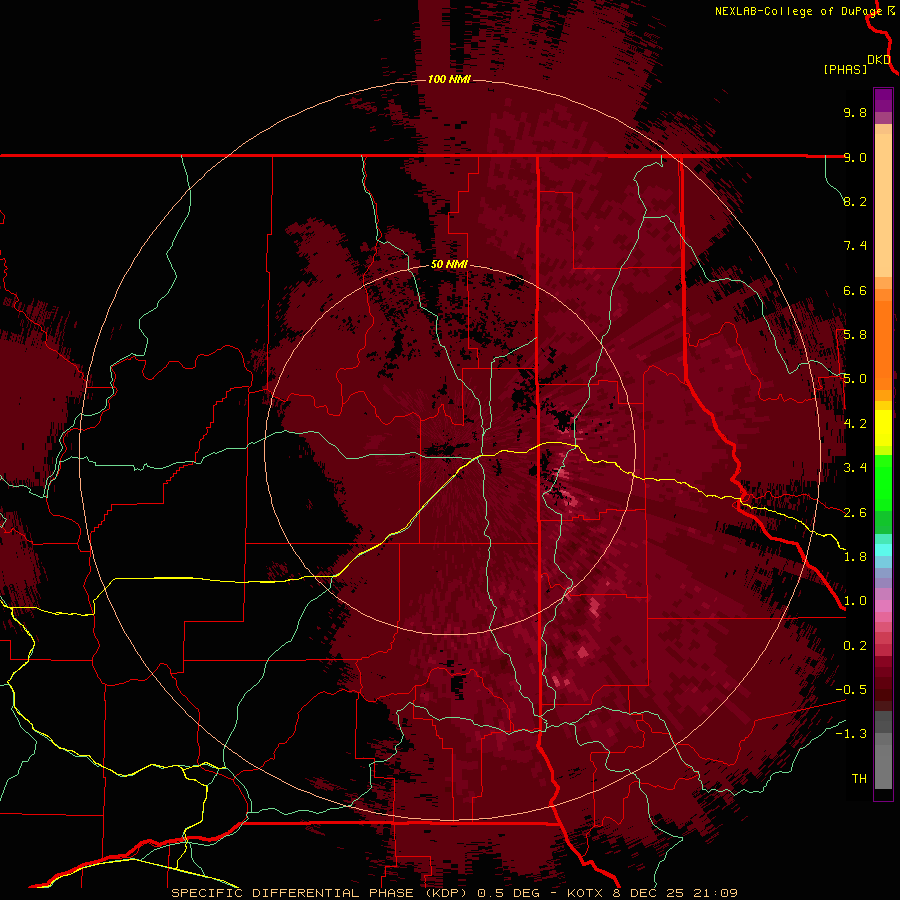Pick the yellow color bar segment
The width and height of the screenshot is (900, 900).
point(883,428)
